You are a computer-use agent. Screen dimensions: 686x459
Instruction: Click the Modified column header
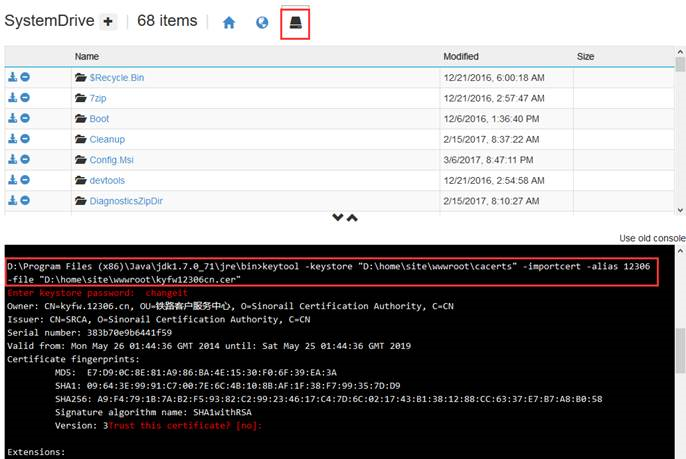pyautogui.click(x=460, y=57)
